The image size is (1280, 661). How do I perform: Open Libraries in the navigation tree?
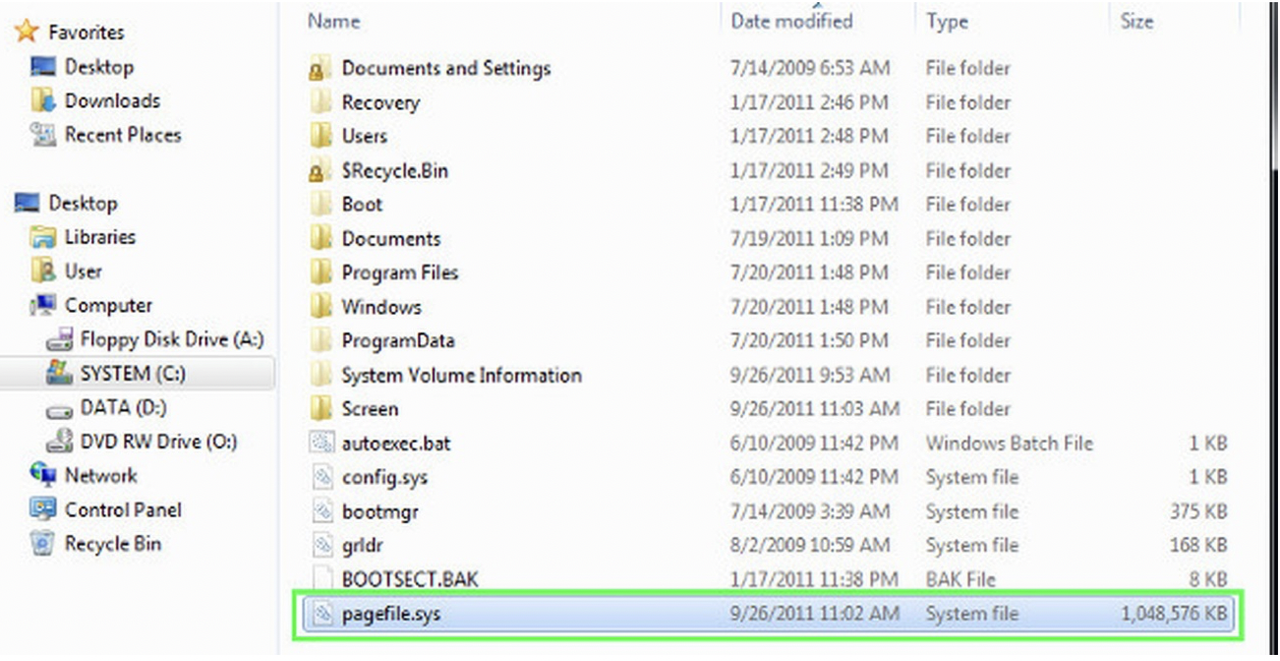[100, 237]
